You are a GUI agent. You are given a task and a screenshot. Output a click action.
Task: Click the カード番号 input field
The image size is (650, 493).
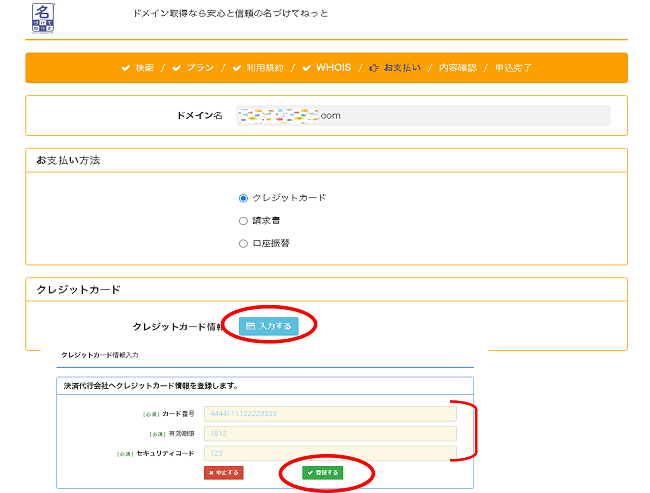pyautogui.click(x=329, y=413)
